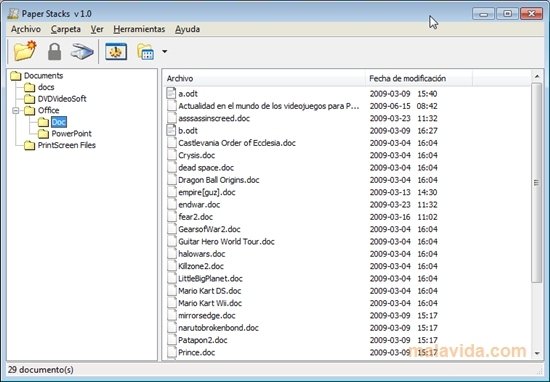This screenshot has height=382, width=550.
Task: Click the new folder toolbar icon
Action: [25, 51]
